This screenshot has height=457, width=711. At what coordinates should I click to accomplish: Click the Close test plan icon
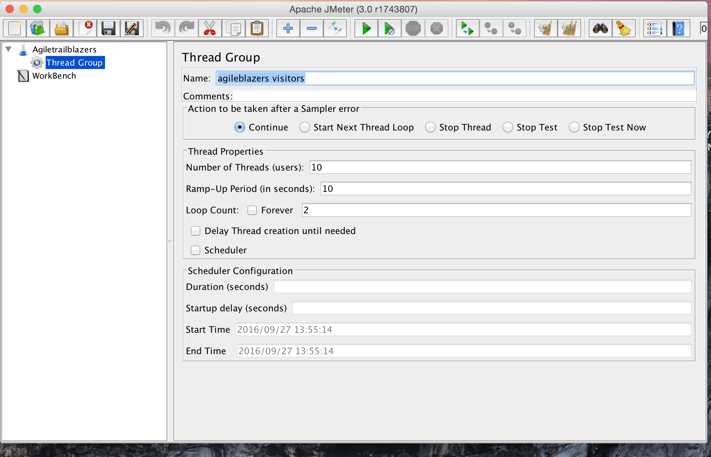pos(85,28)
